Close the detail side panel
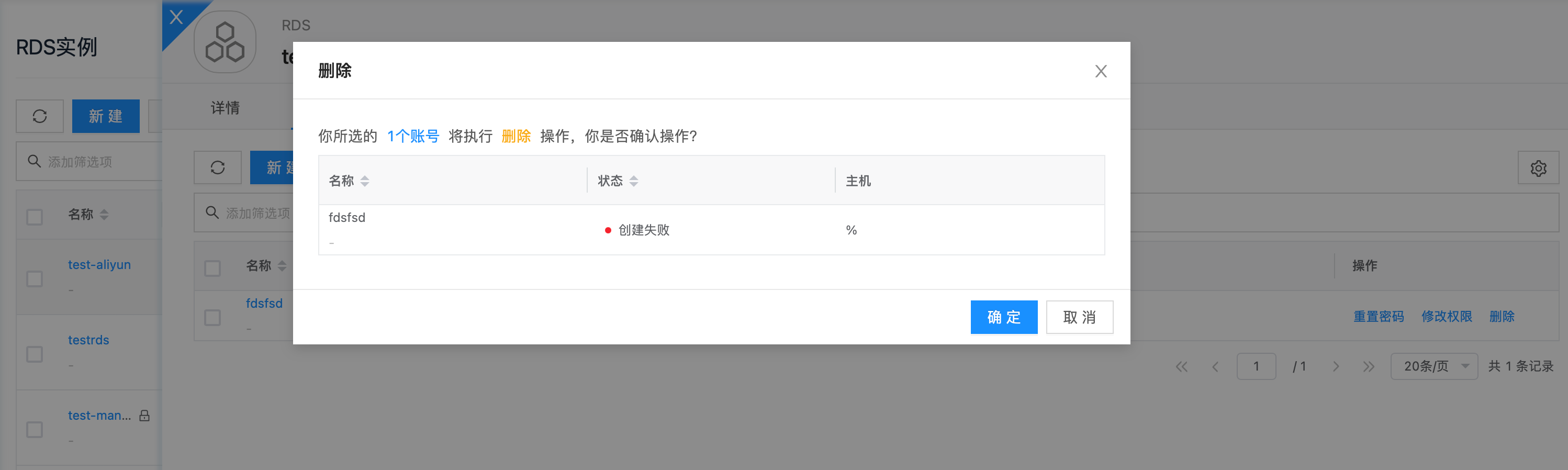The image size is (1568, 470). tap(176, 16)
